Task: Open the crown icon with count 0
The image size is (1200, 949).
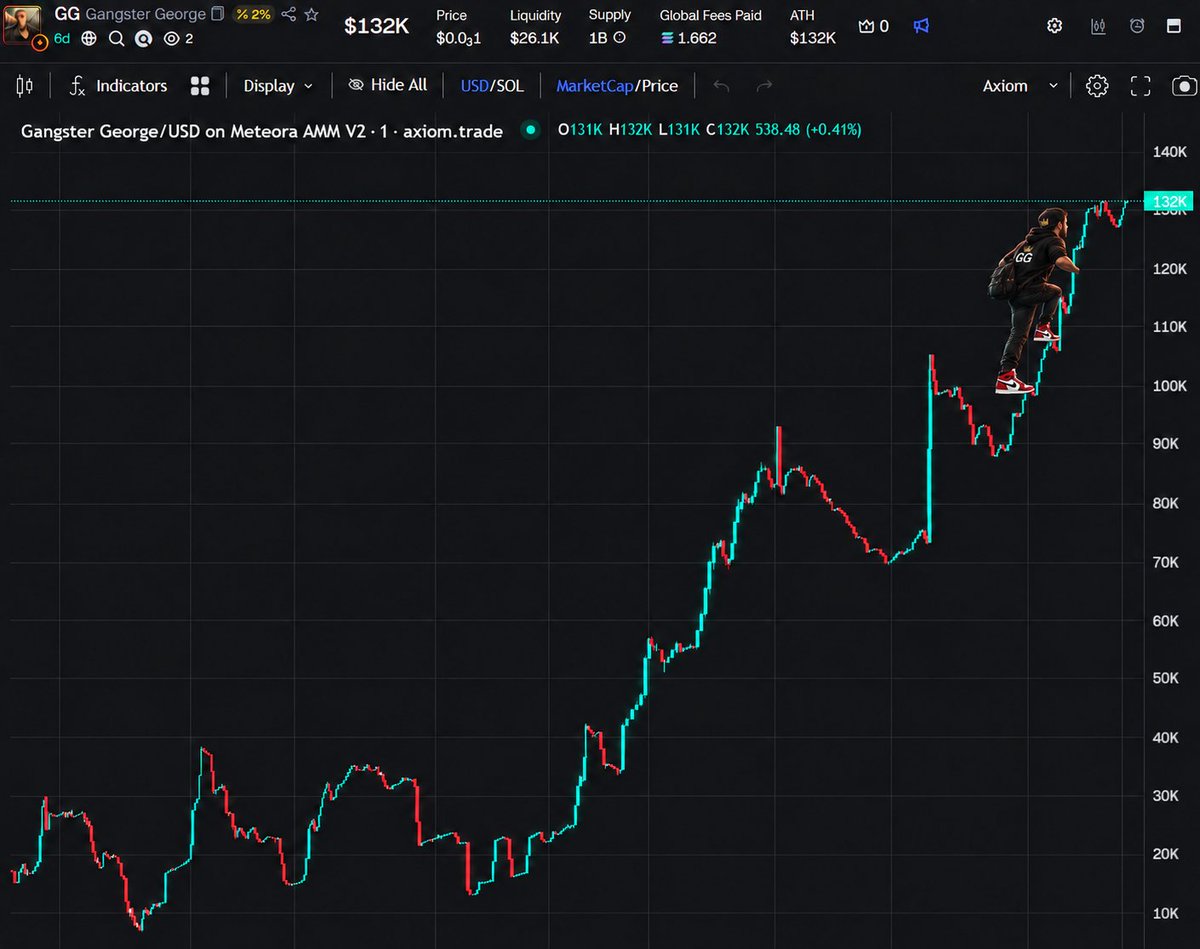Action: point(873,26)
